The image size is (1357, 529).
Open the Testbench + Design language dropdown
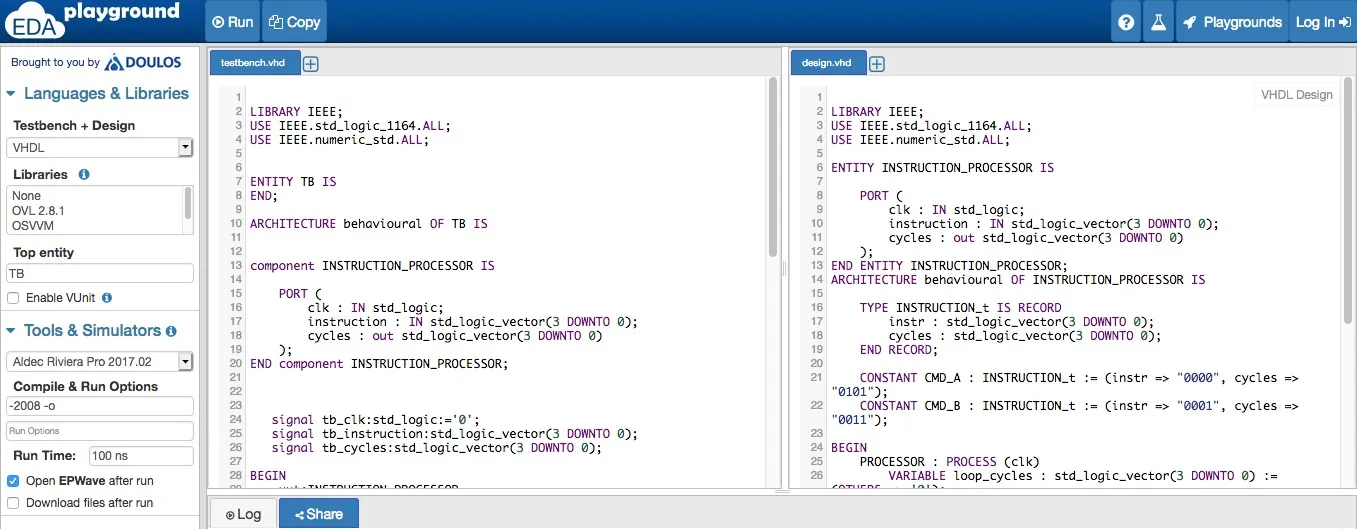coord(99,147)
